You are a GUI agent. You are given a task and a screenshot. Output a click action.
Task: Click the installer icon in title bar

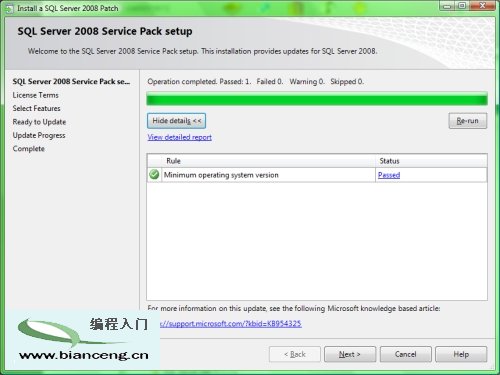coord(9,8)
